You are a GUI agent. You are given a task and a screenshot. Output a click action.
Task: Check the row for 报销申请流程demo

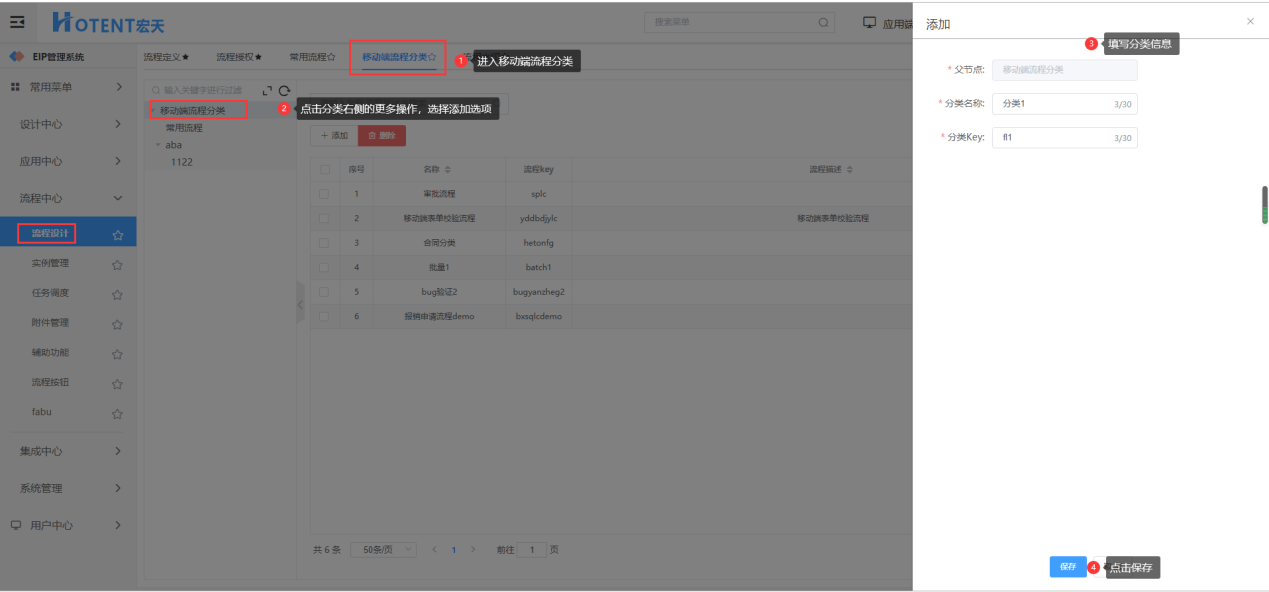coord(324,316)
